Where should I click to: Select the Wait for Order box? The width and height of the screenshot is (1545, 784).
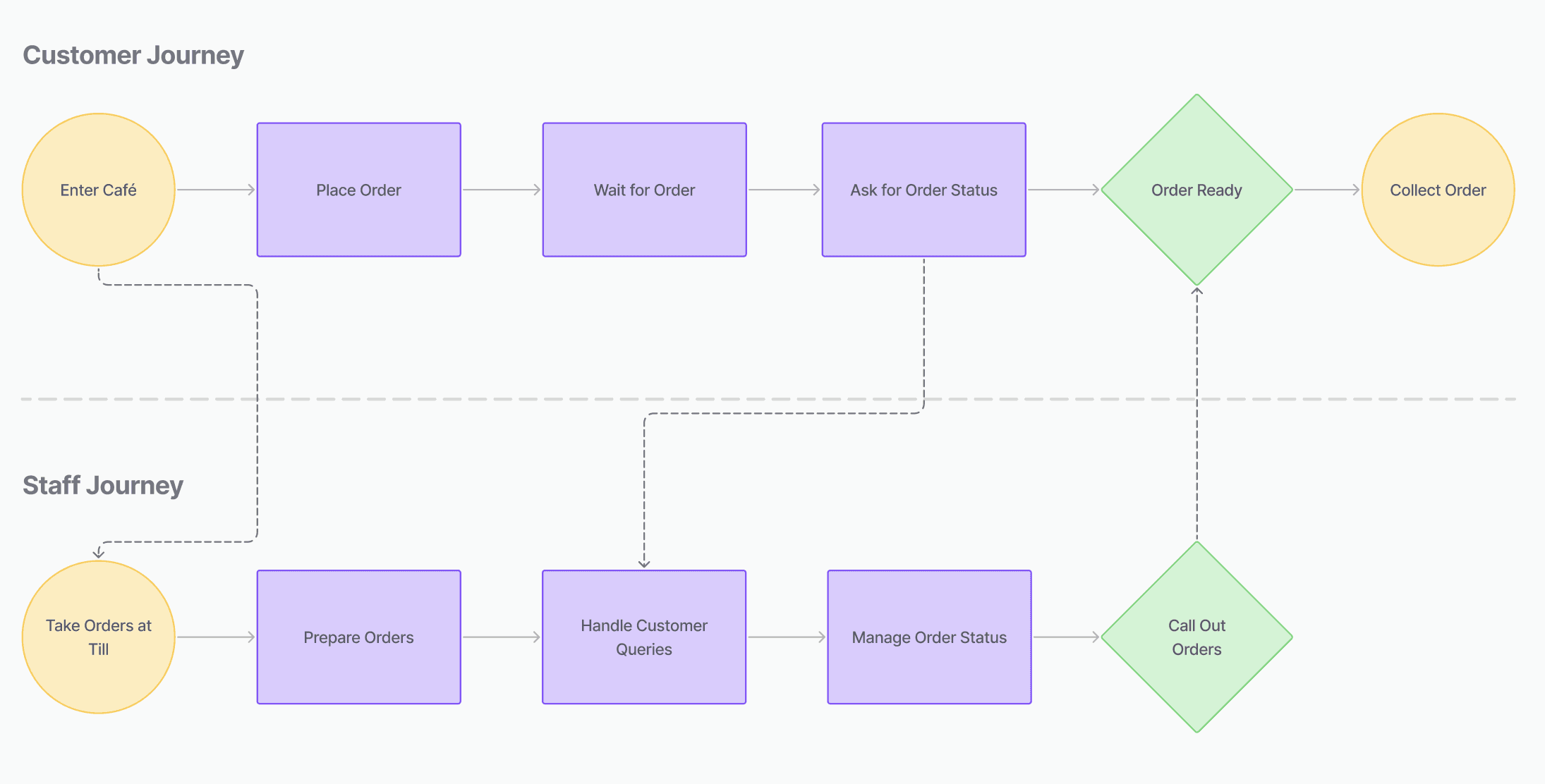[644, 190]
